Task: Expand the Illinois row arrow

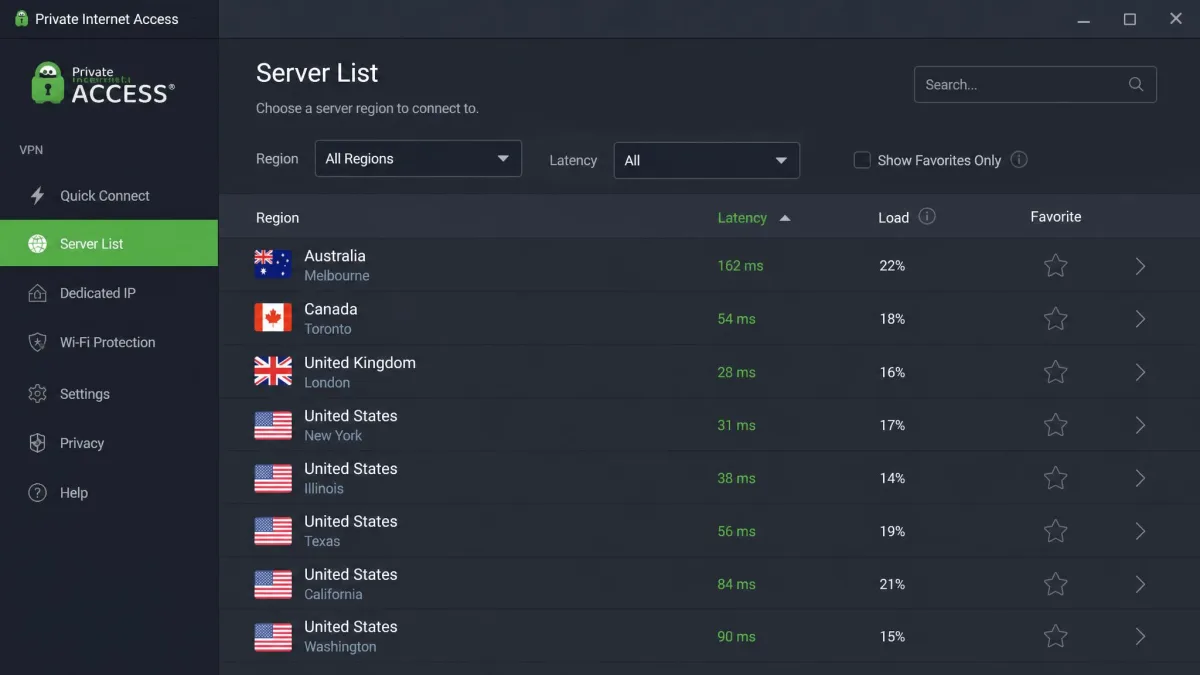Action: point(1140,478)
